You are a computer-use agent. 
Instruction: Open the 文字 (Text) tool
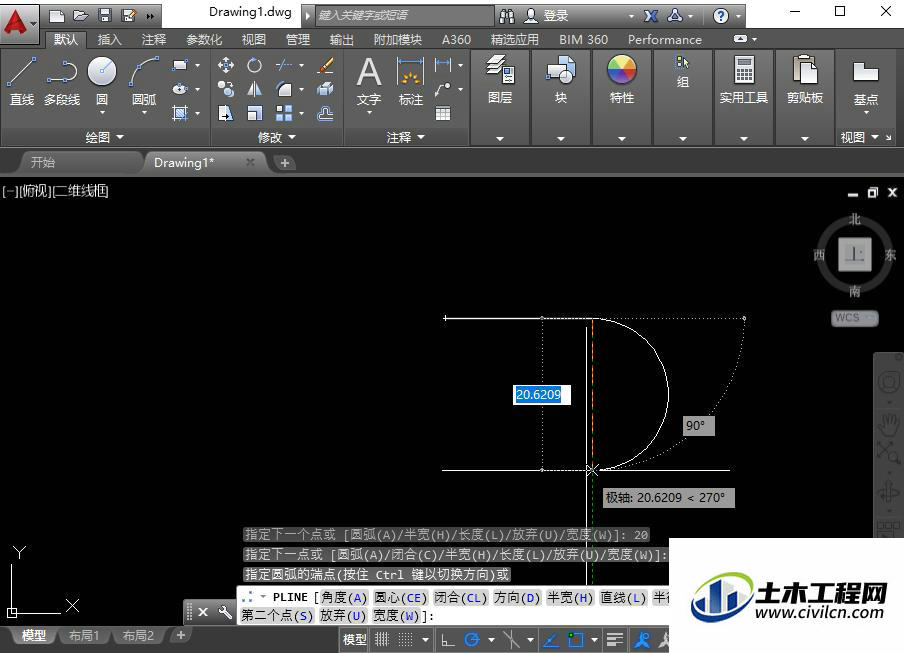pos(369,81)
